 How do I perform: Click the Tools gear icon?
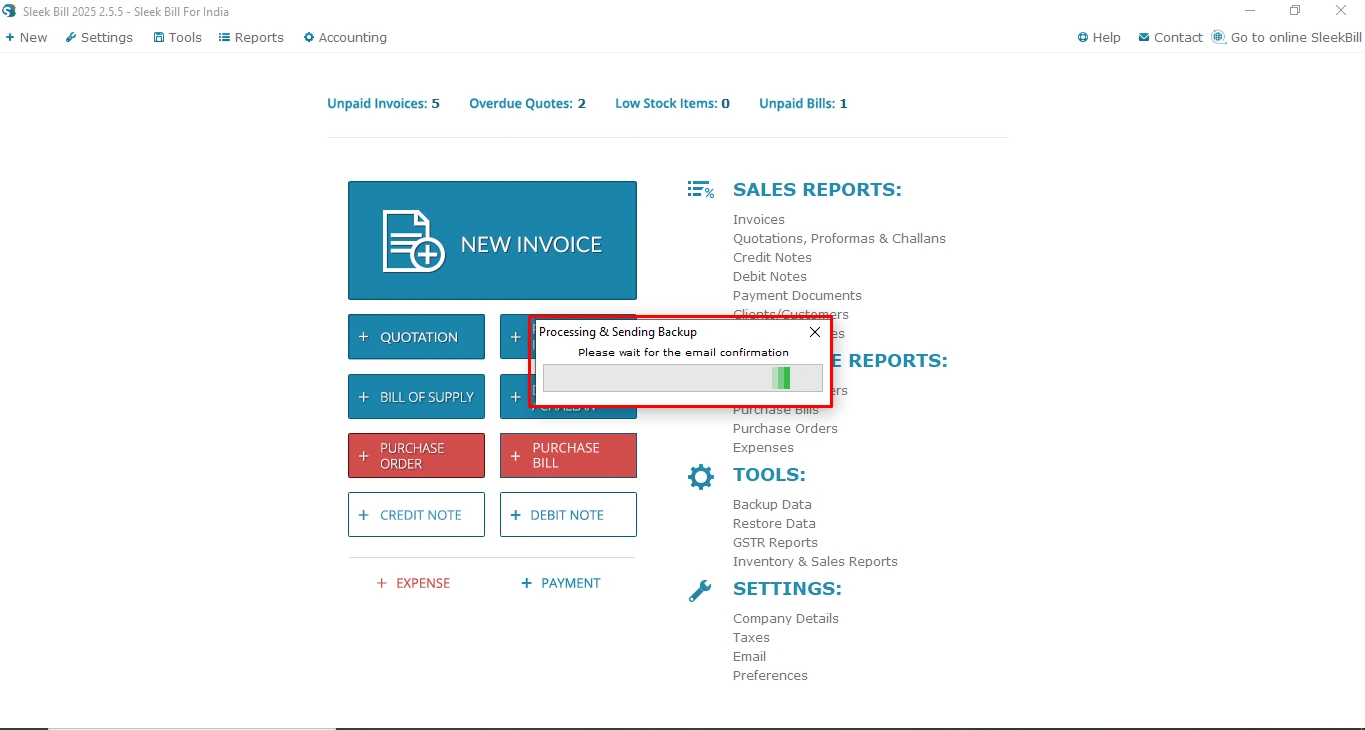701,476
